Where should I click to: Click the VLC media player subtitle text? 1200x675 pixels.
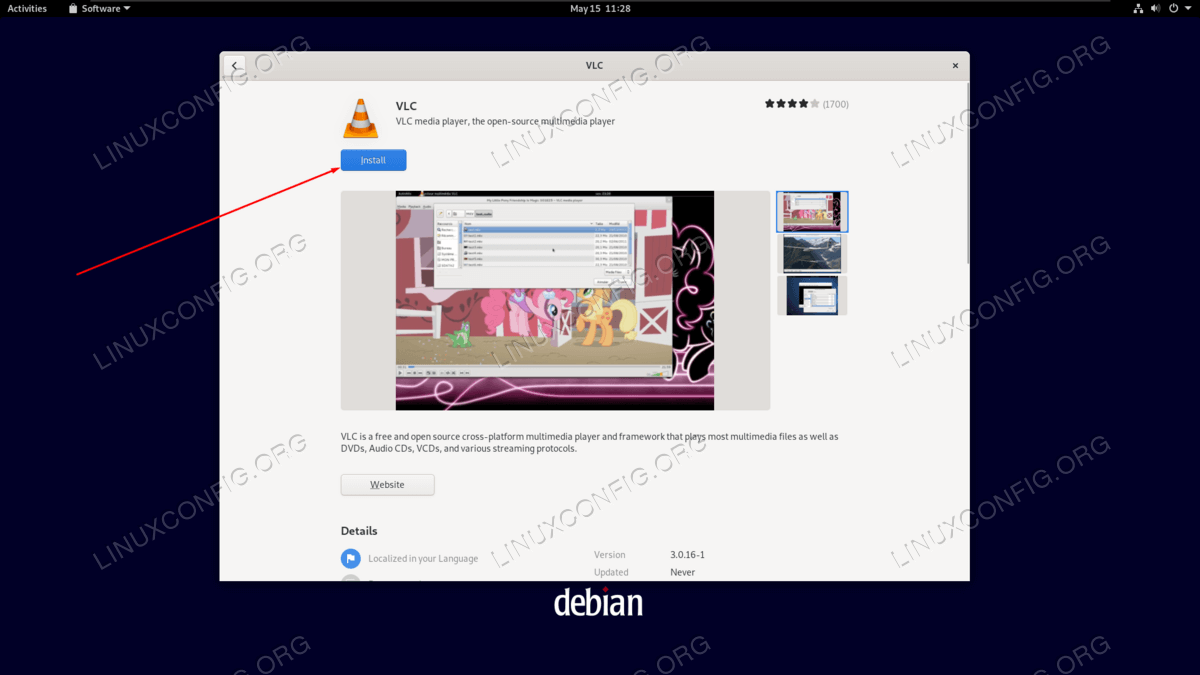[505, 122]
